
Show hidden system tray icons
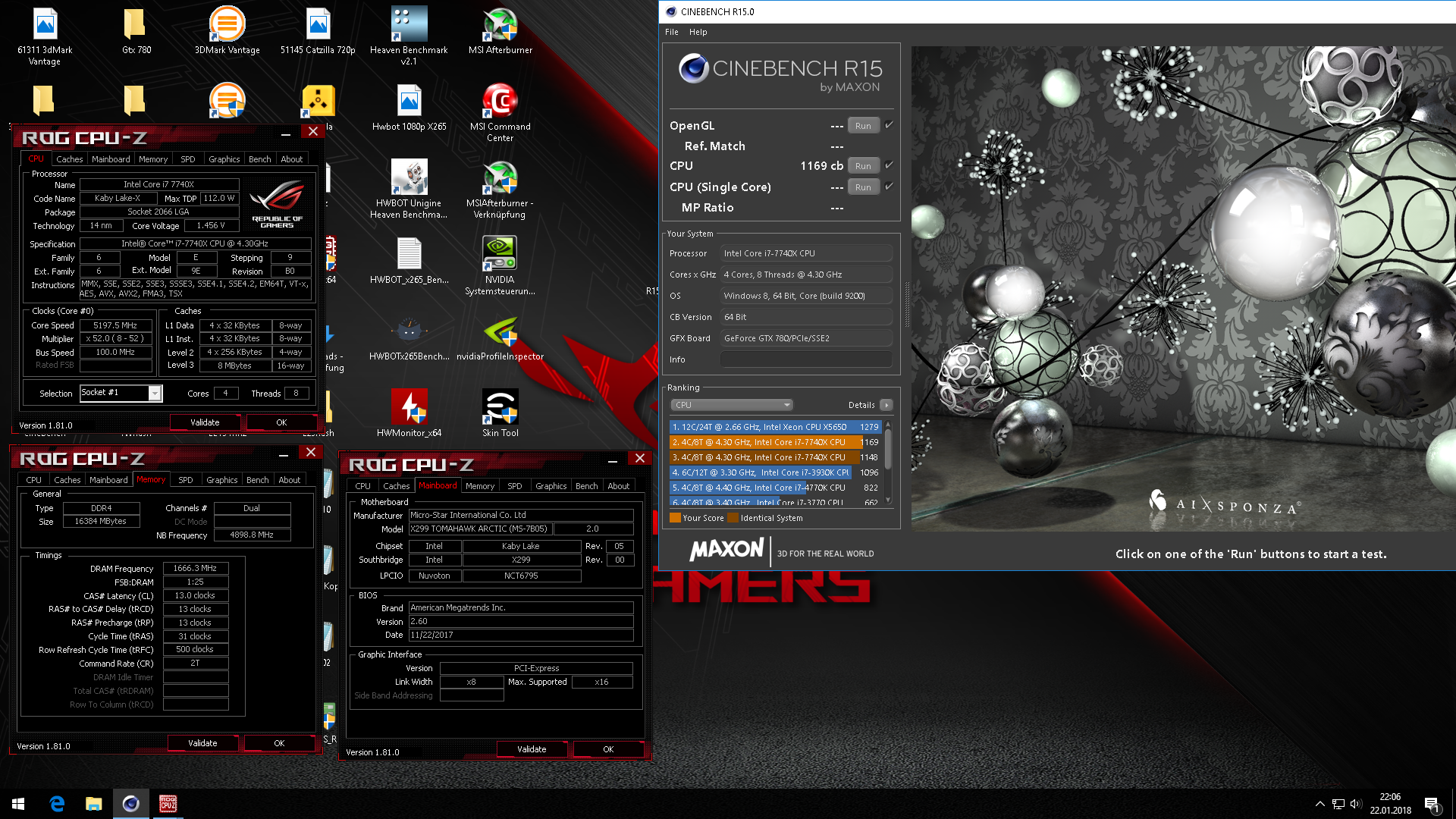(x=1319, y=804)
